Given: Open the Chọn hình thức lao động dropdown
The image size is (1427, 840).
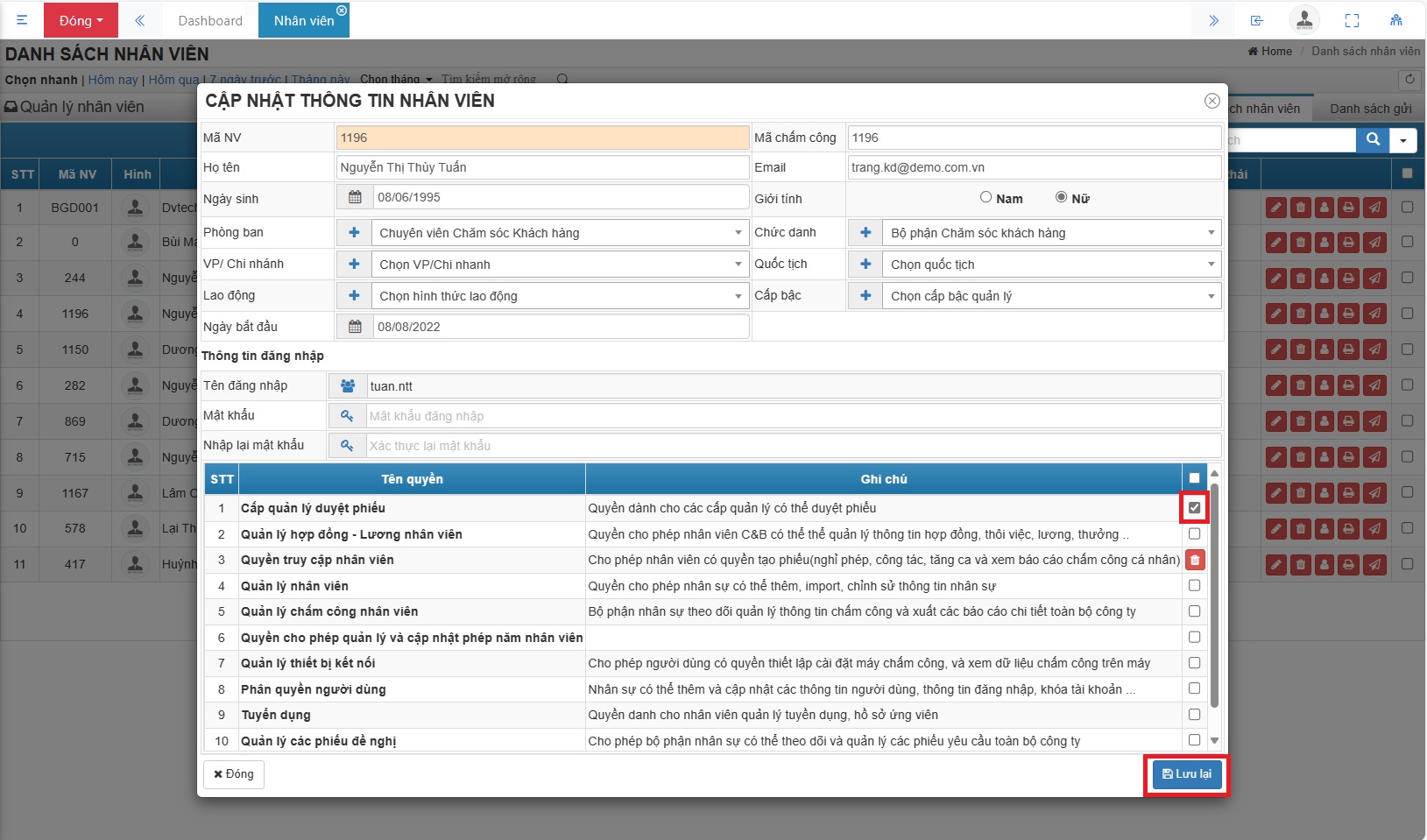Looking at the screenshot, I should [560, 296].
